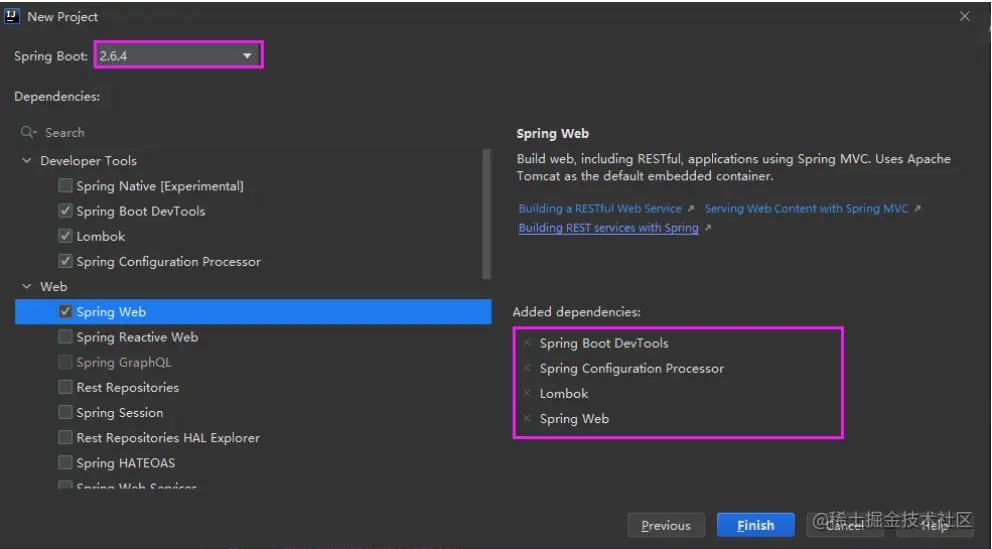Collapse the Web dependency group
Screen dimensions: 992x549
[27, 286]
